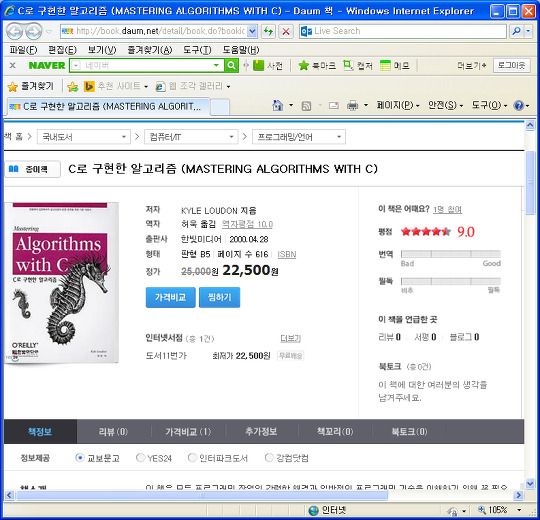
Task: Click the vertical scrollbar down arrow
Action: [x=530, y=483]
